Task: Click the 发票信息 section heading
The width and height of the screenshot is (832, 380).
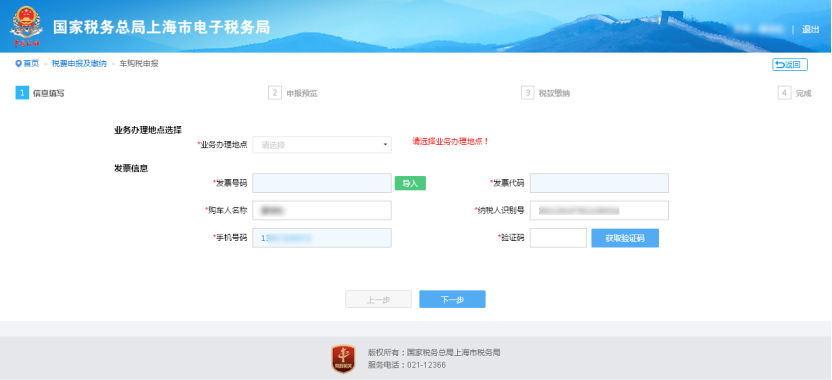Action: [x=131, y=168]
